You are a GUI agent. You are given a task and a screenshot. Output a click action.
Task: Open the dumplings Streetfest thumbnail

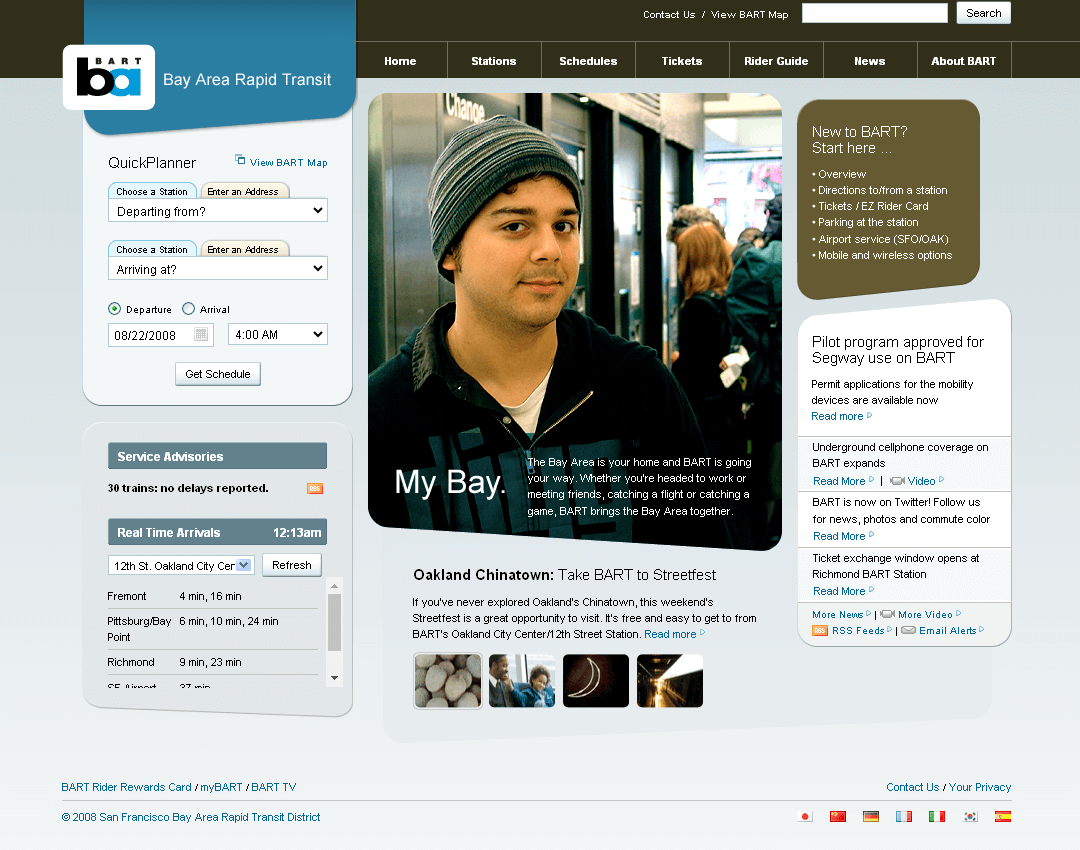point(448,681)
